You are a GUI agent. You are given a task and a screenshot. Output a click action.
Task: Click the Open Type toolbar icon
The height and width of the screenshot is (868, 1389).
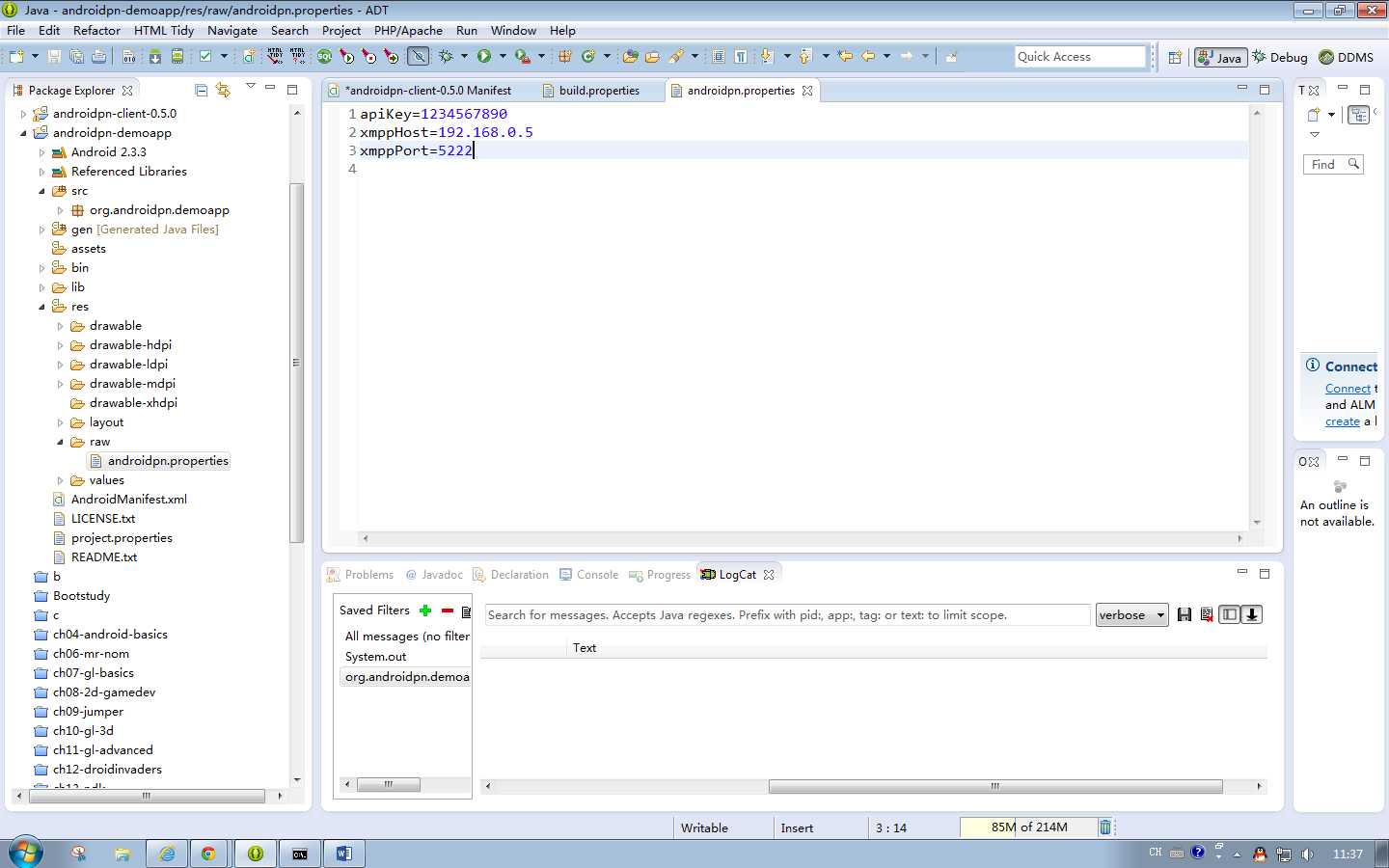pos(630,57)
